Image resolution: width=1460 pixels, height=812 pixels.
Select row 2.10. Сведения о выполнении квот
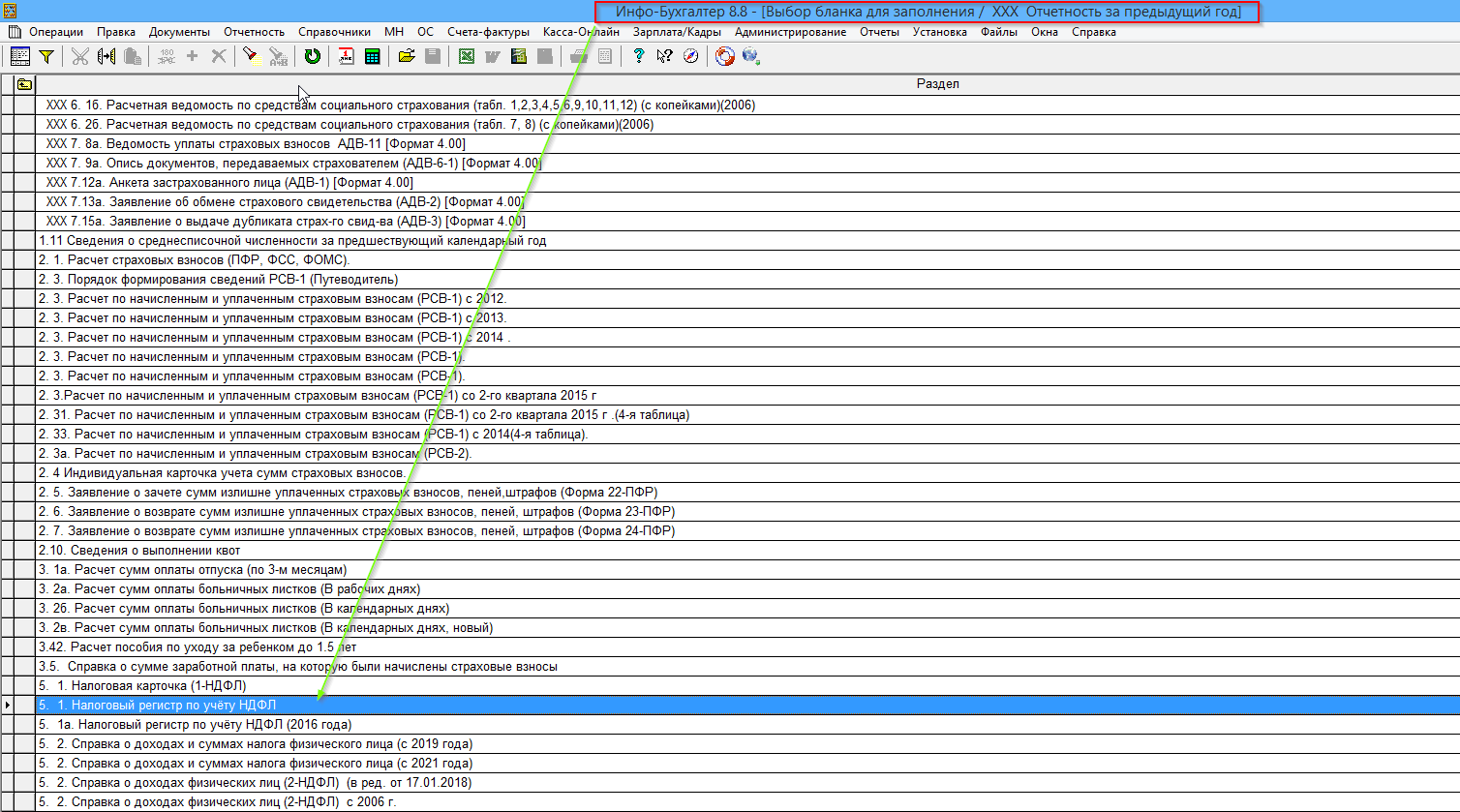(746, 551)
